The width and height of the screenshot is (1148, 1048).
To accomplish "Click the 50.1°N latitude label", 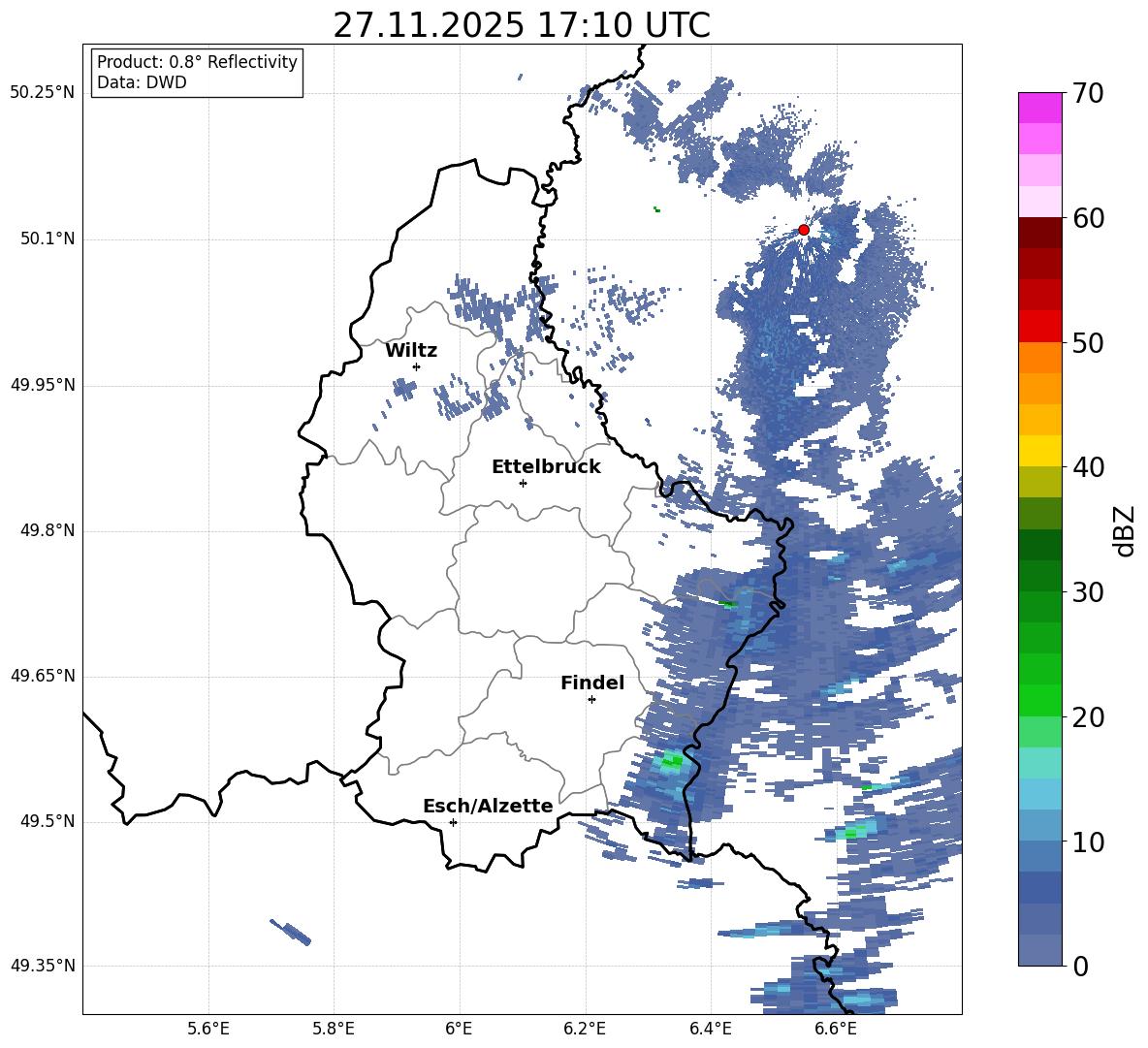I will click(x=48, y=239).
